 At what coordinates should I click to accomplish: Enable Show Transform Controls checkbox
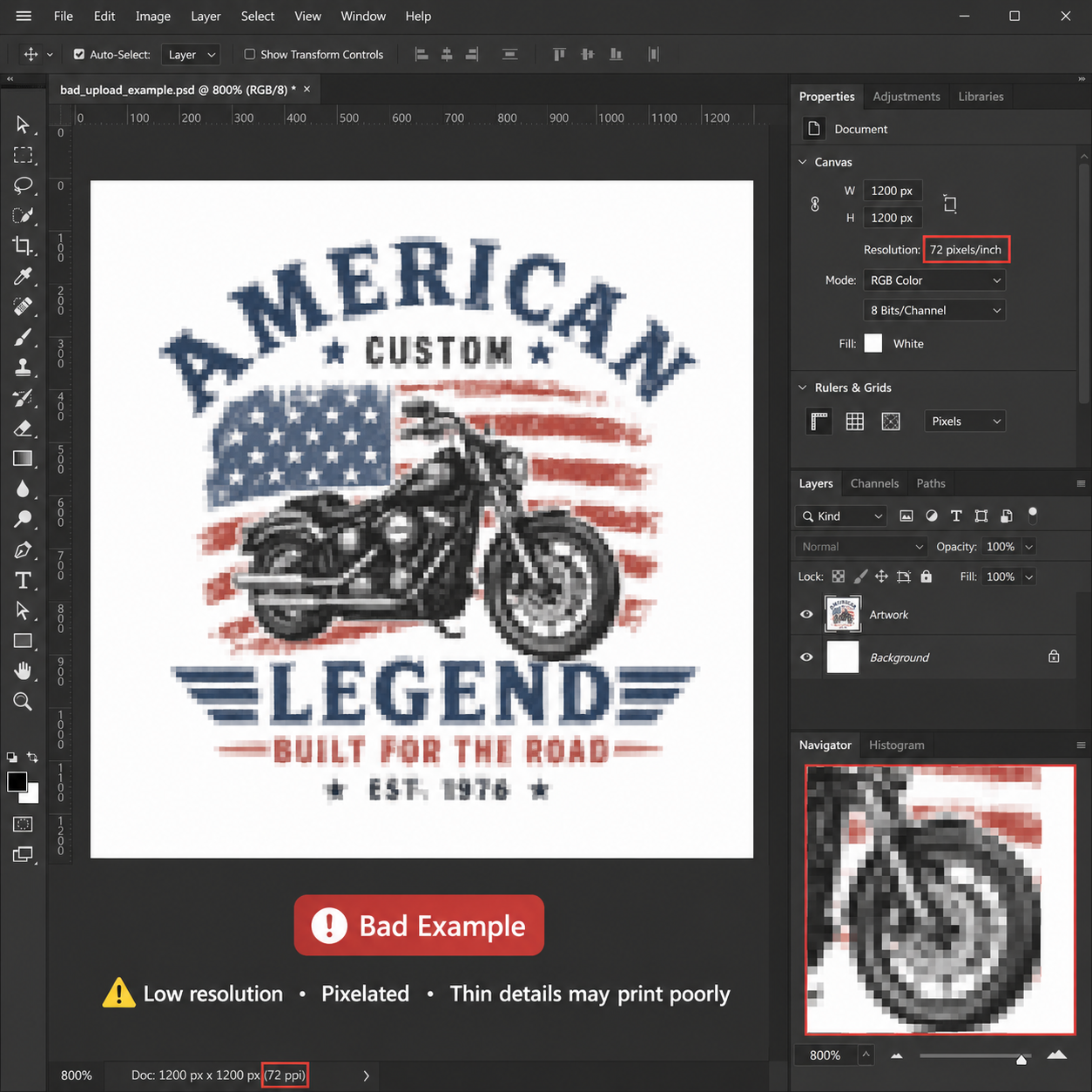(x=250, y=54)
